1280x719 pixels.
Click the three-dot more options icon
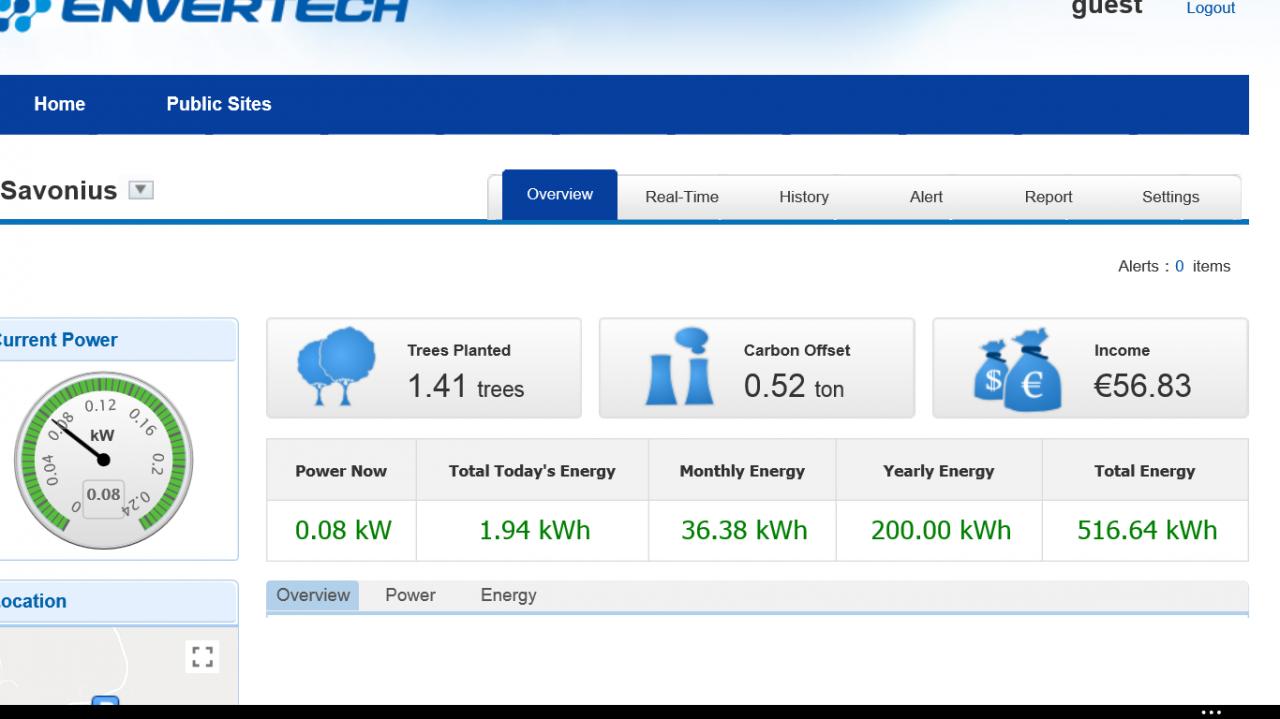pyautogui.click(x=1211, y=713)
